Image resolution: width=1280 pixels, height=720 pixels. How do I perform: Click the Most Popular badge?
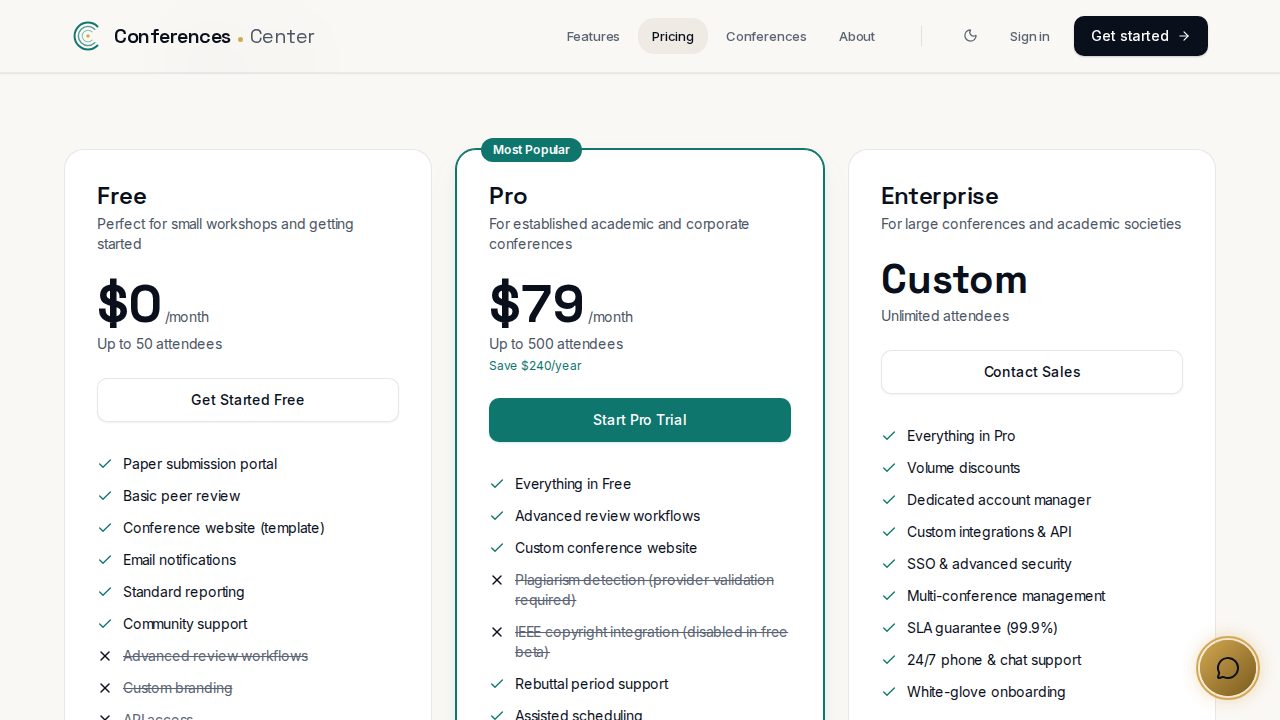(531, 150)
